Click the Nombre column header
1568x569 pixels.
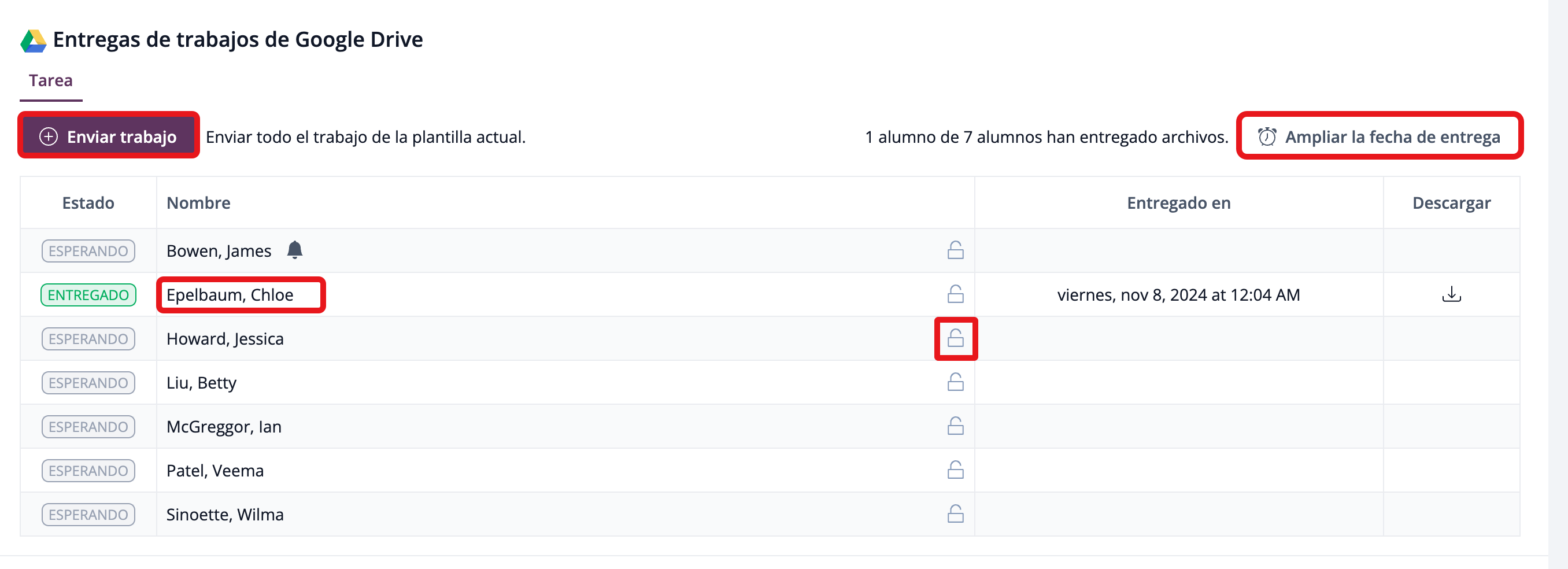(x=198, y=202)
